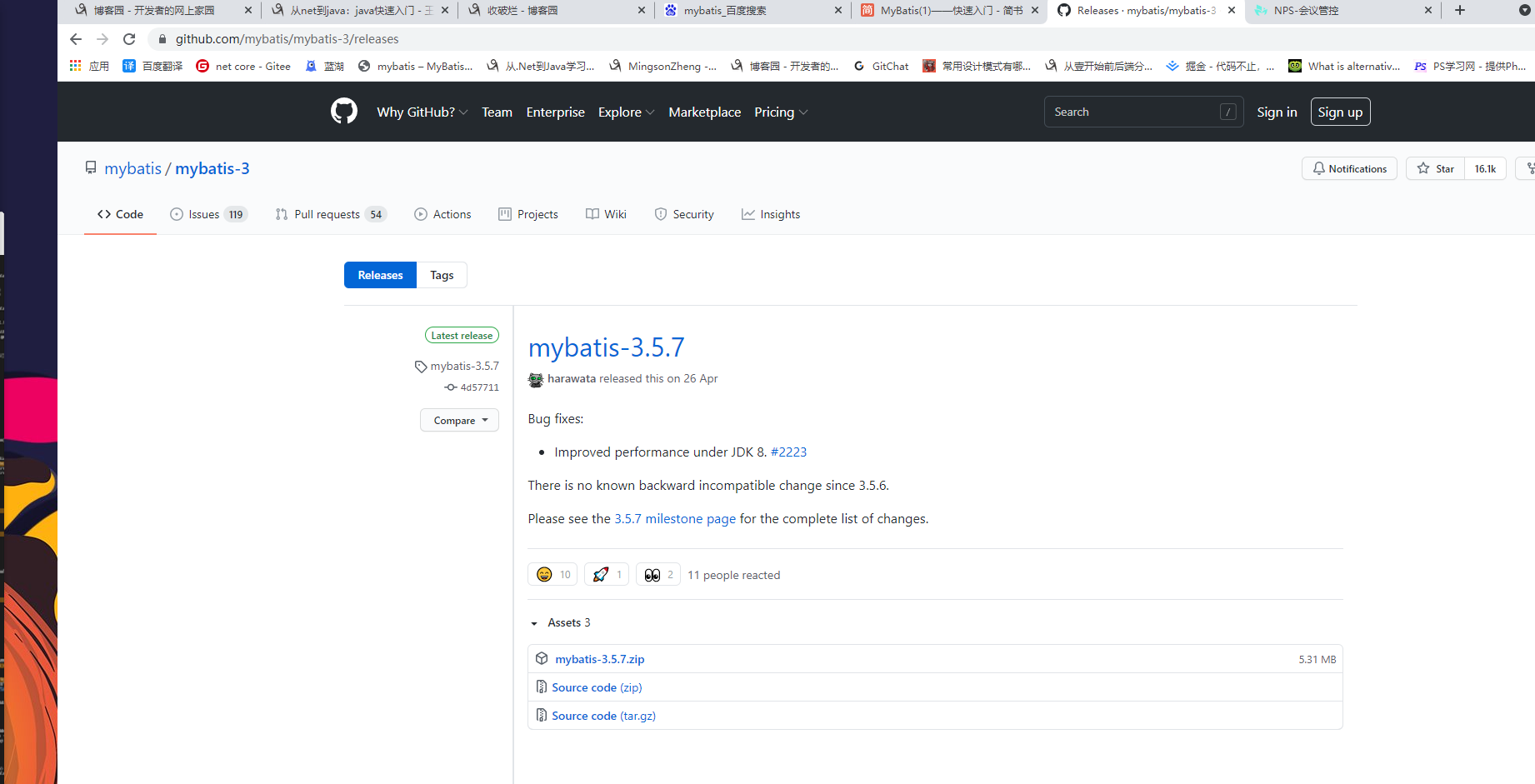Open the Issues tab with 119
Screen dimensions: 1535x784
point(208,214)
